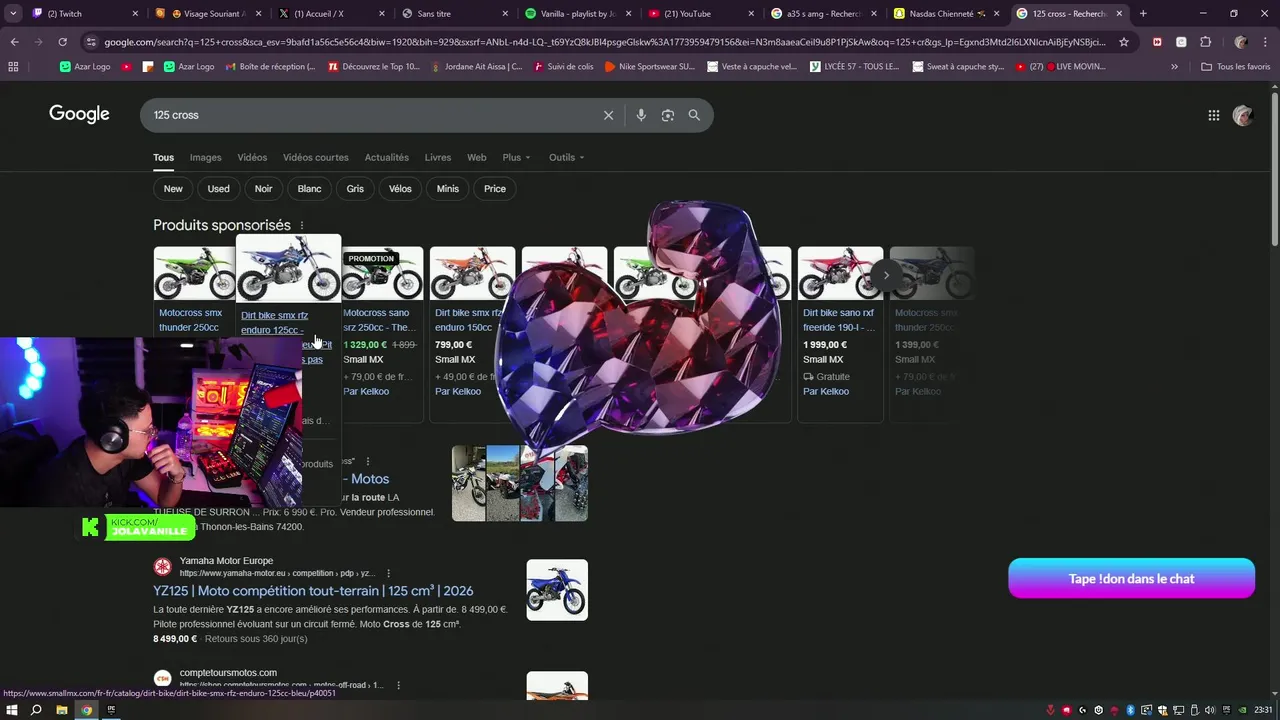This screenshot has width=1280, height=720.
Task: Open blue Yamaha YZ125 thumbnail image
Action: pyautogui.click(x=557, y=590)
